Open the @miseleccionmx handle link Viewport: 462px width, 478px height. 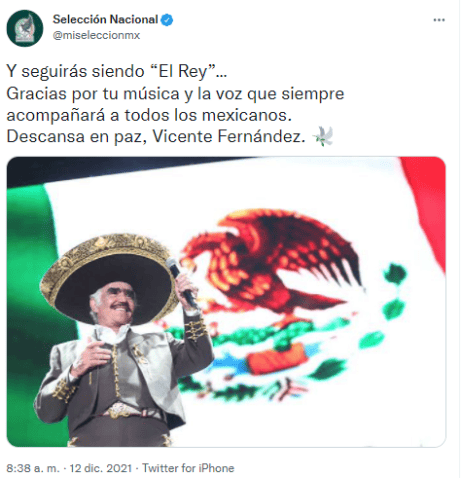coord(96,35)
